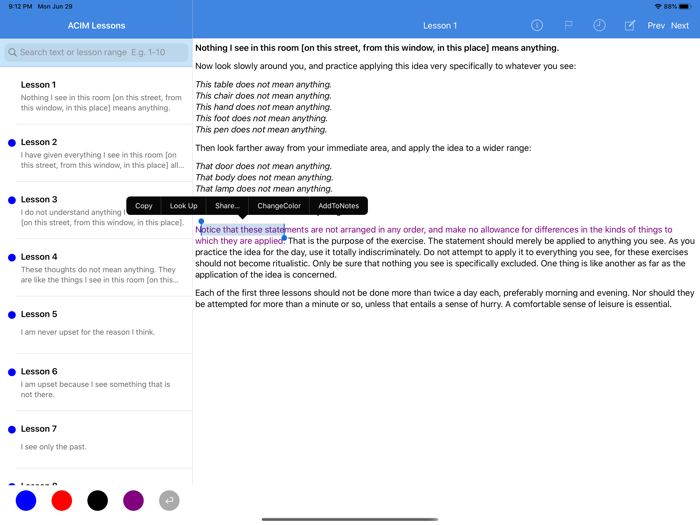This screenshot has width=700, height=525.
Task: Open the clock history icon
Action: (x=599, y=25)
